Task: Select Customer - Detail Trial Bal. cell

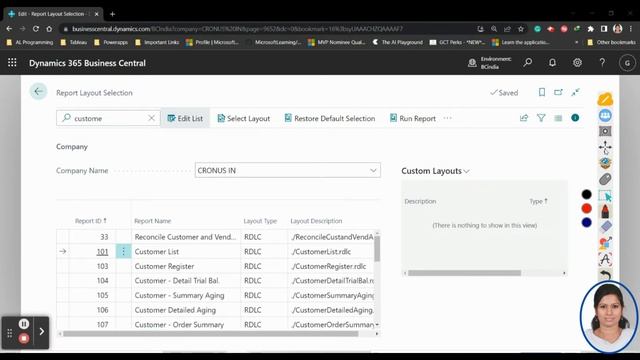Action: [177, 281]
